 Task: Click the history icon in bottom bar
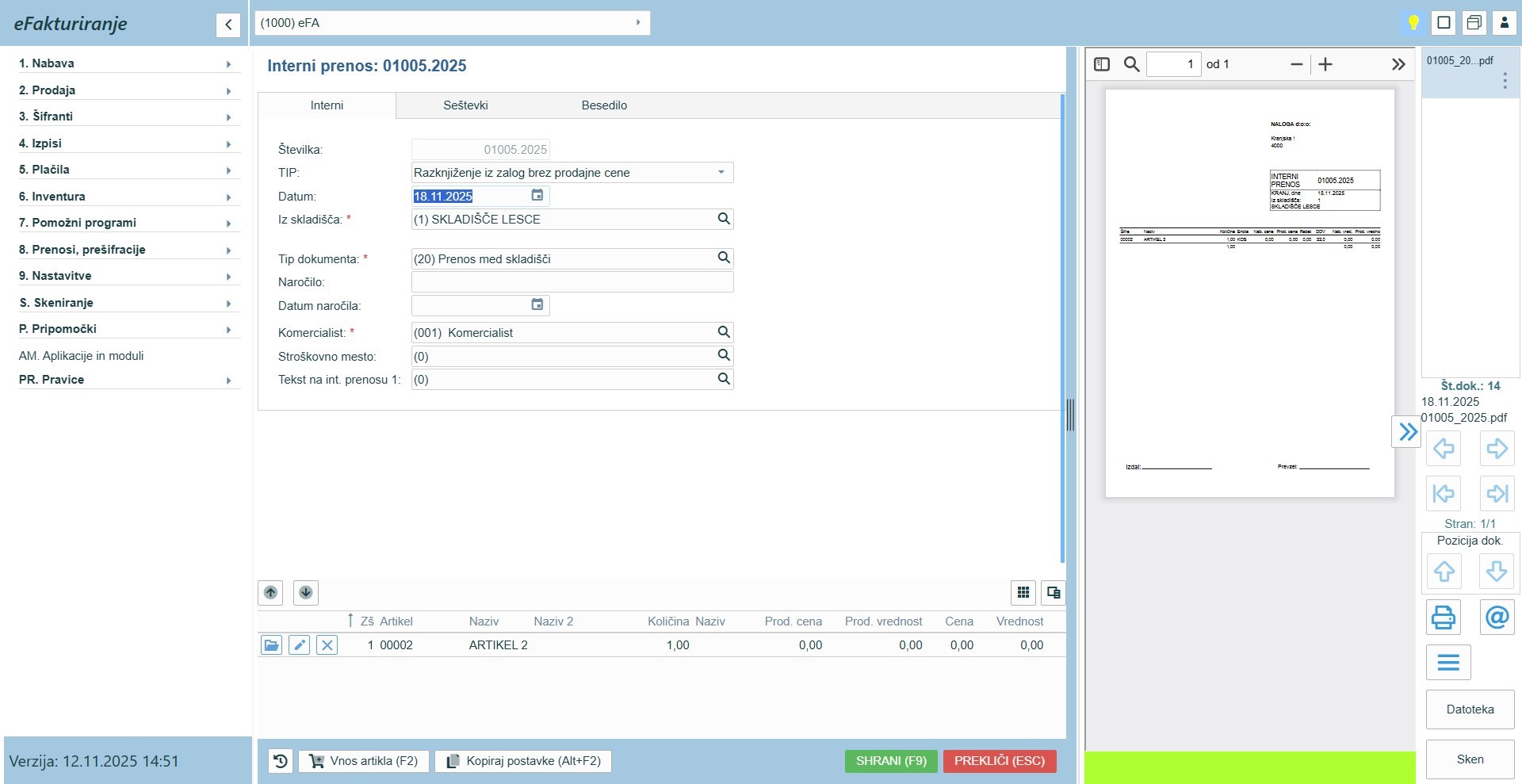coord(281,761)
